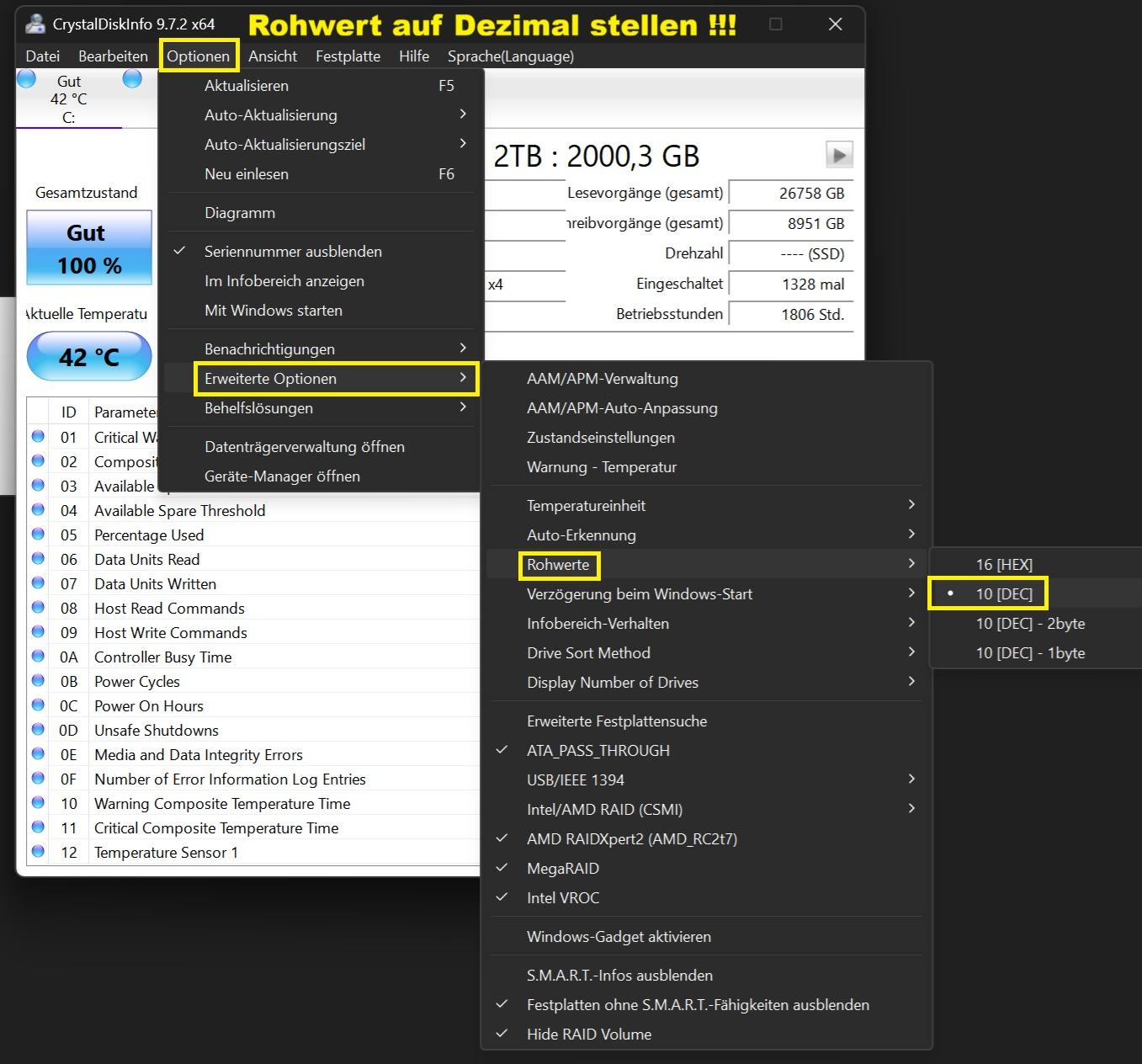Click the blue status dot for row 08 Host Read Commands
This screenshot has height=1064, width=1142.
(x=38, y=608)
